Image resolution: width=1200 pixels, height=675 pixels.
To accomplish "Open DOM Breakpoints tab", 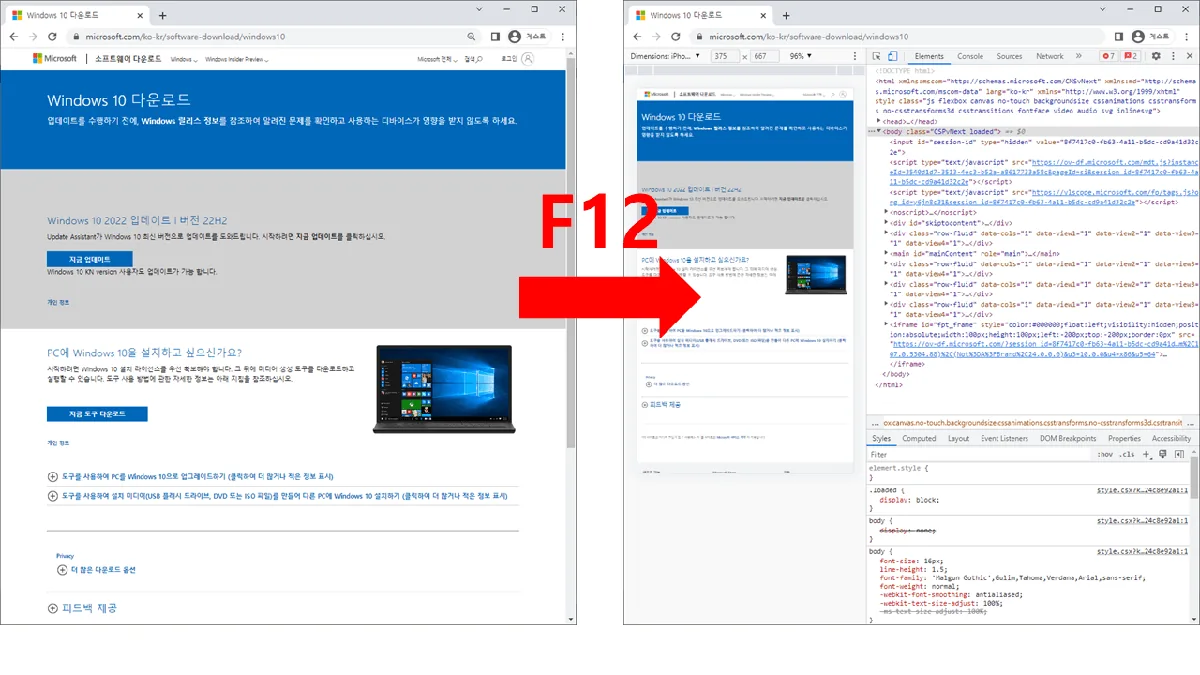I will pyautogui.click(x=1068, y=438).
